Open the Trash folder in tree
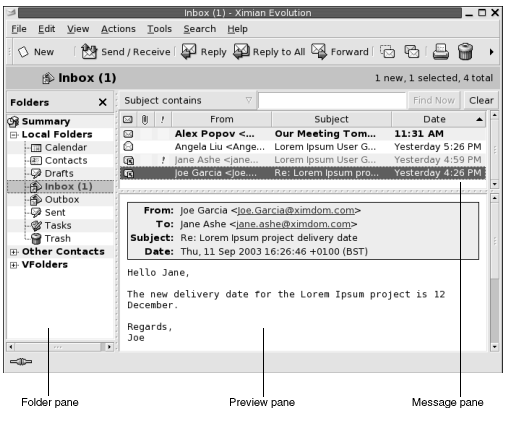Viewport: 509px width, 421px height. pyautogui.click(x=50, y=238)
